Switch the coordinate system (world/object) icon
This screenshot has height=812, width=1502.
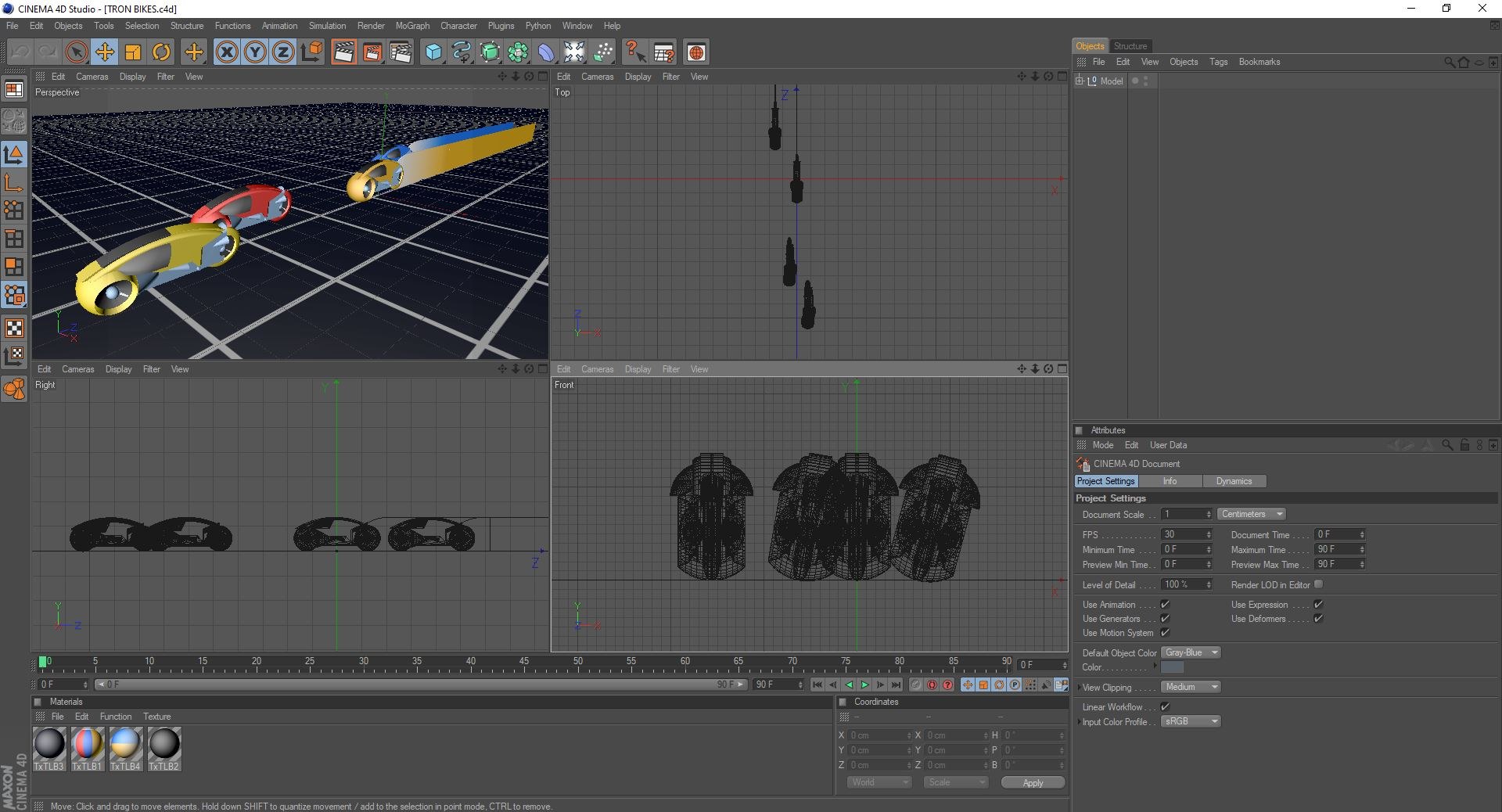311,52
